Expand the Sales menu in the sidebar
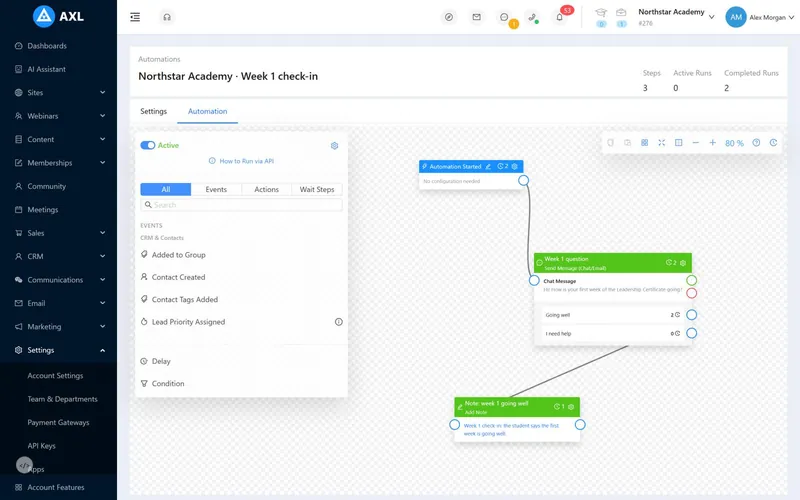 click(60, 233)
